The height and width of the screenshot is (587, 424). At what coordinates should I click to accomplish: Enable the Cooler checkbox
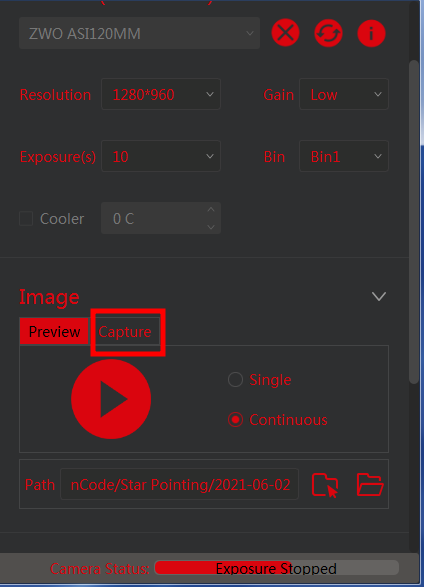pyautogui.click(x=26, y=219)
